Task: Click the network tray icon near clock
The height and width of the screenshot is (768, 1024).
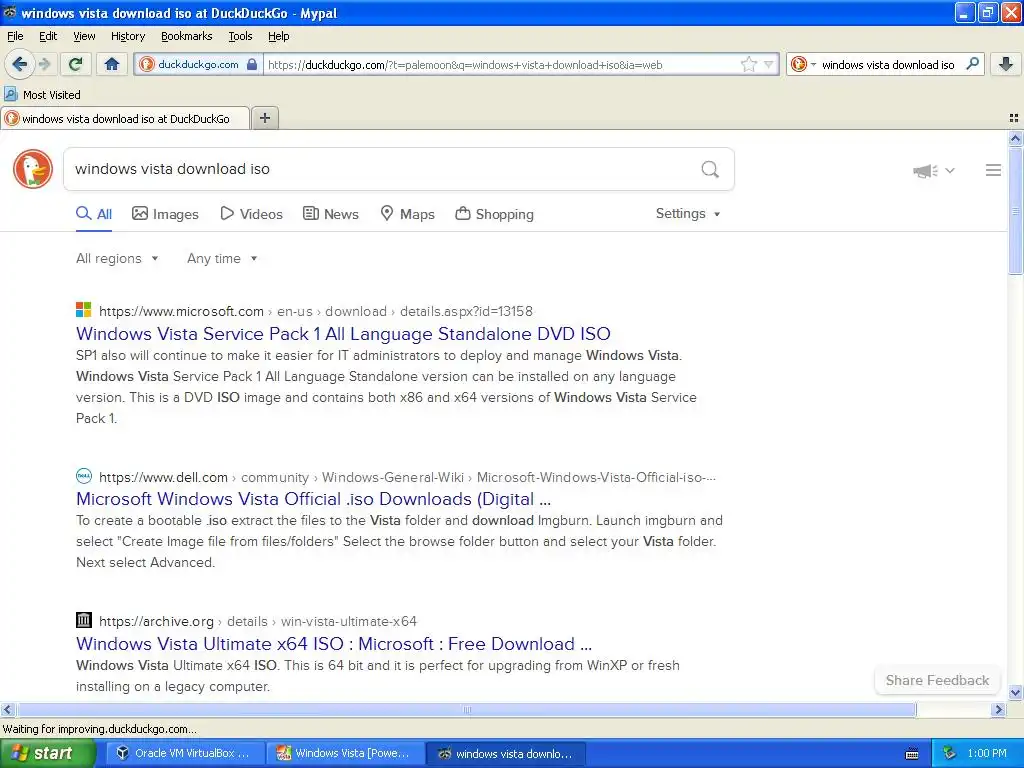Action: [x=950, y=753]
